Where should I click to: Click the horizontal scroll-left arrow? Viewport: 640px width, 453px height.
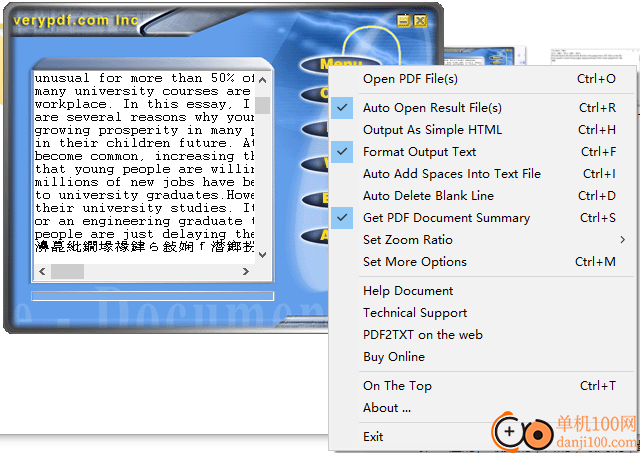(x=42, y=271)
